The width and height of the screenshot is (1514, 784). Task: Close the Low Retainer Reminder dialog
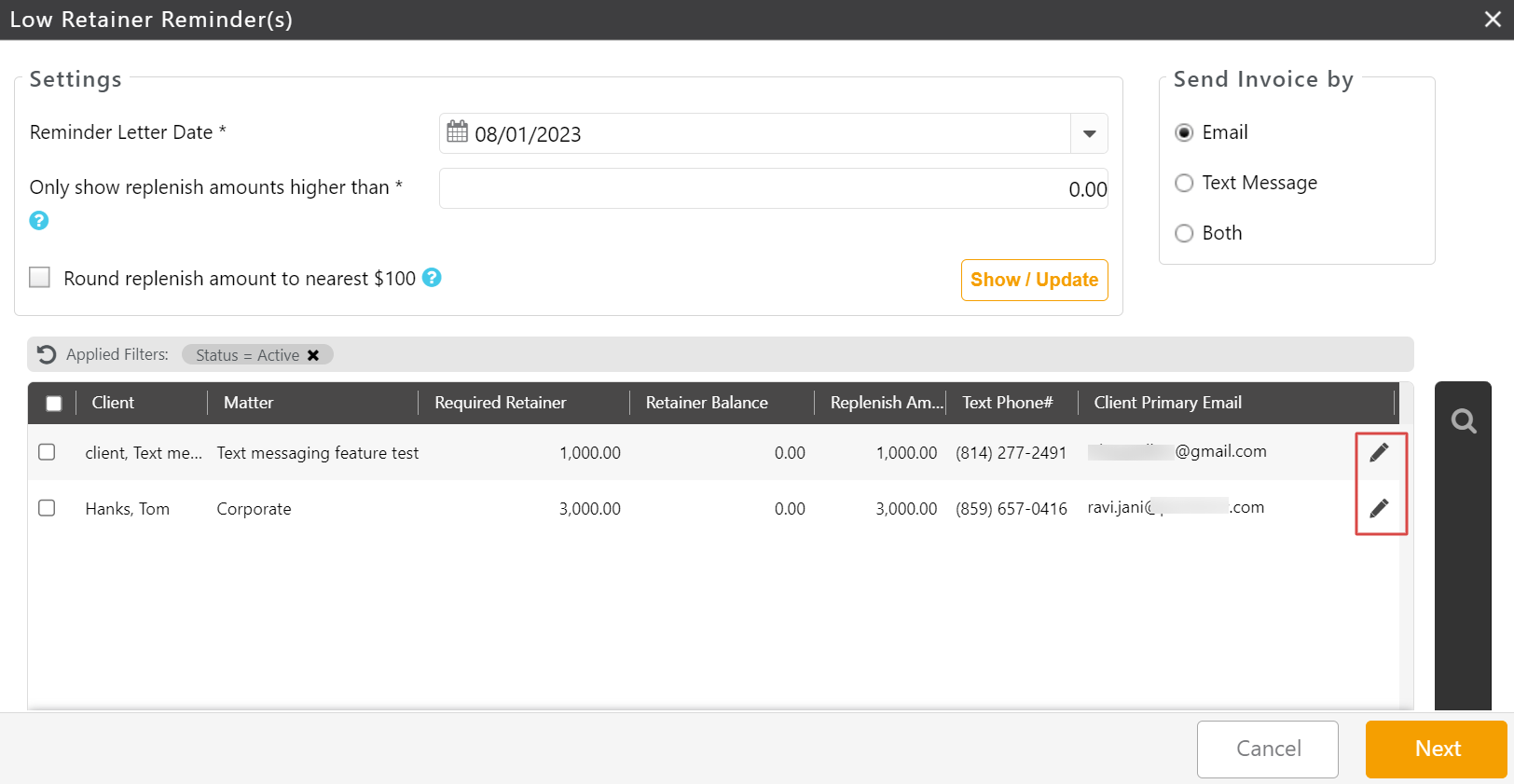(1493, 20)
